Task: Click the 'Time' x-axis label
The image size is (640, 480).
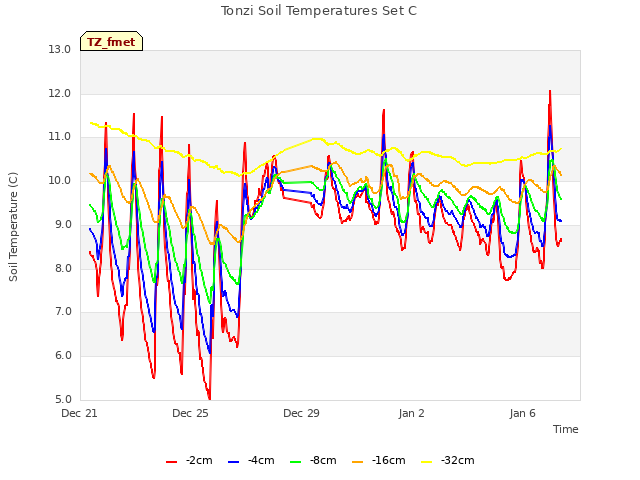Action: point(566,429)
